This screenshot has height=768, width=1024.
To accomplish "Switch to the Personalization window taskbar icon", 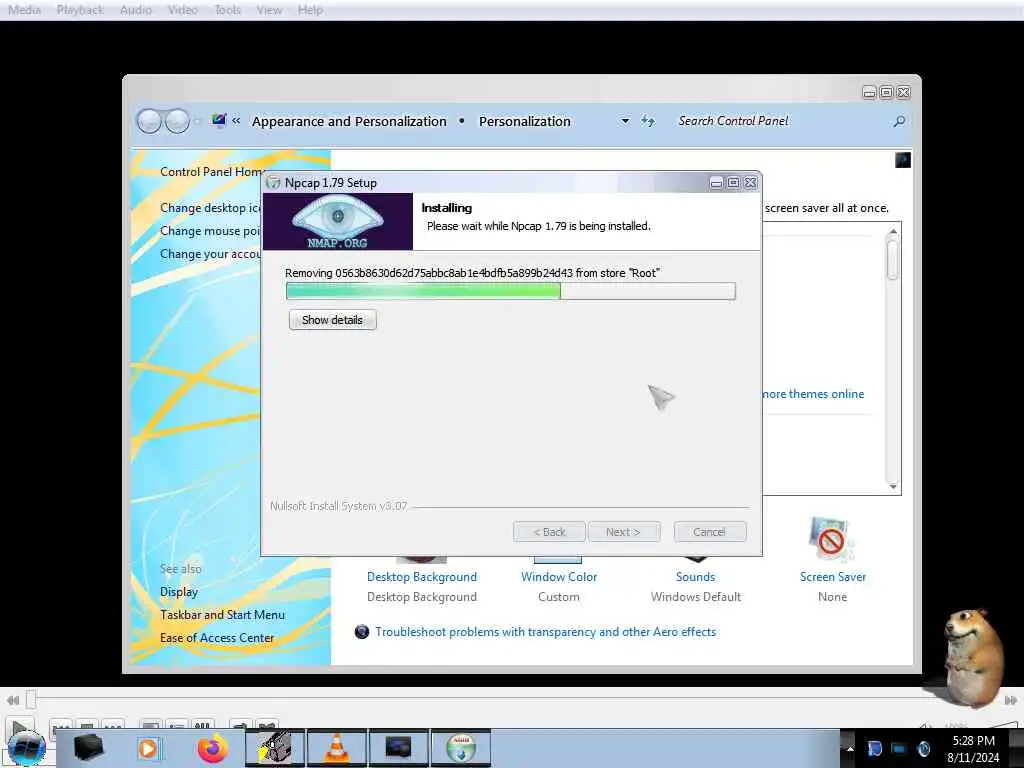I will tap(398, 748).
